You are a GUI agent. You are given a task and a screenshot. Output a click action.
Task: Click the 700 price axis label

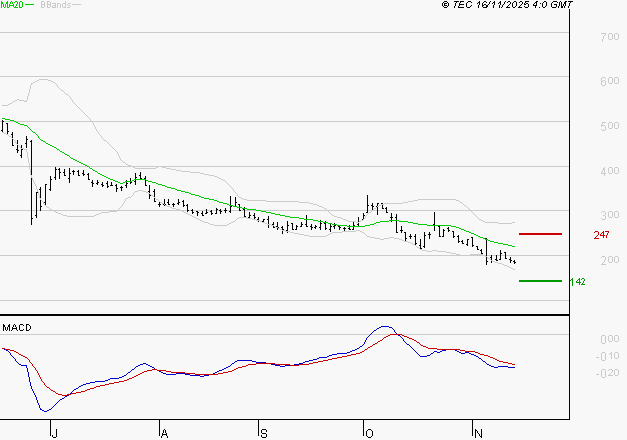(x=610, y=37)
